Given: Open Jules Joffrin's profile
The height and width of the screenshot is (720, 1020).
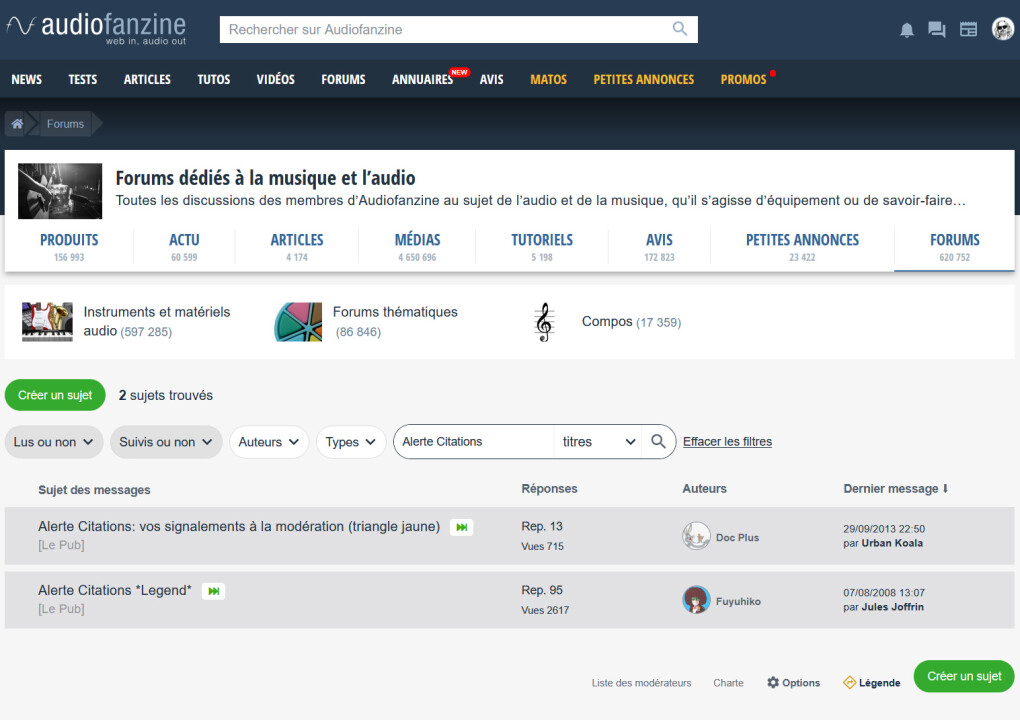Looking at the screenshot, I should (892, 607).
